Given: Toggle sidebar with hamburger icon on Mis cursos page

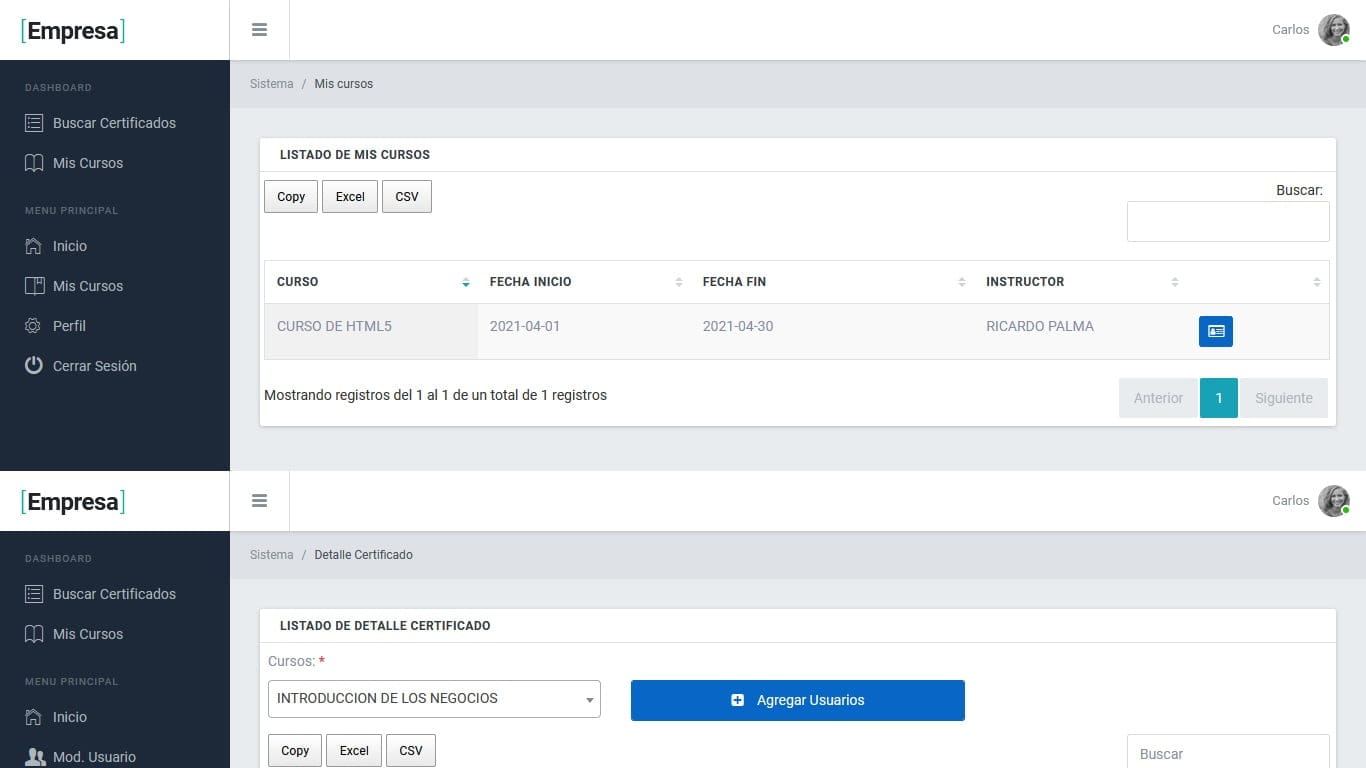Looking at the screenshot, I should pos(259,30).
